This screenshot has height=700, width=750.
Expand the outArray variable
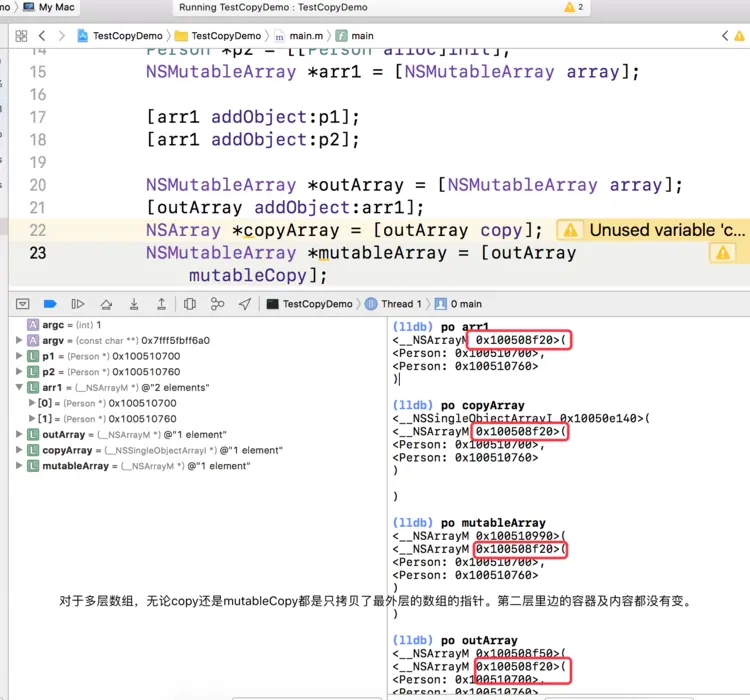(x=19, y=434)
